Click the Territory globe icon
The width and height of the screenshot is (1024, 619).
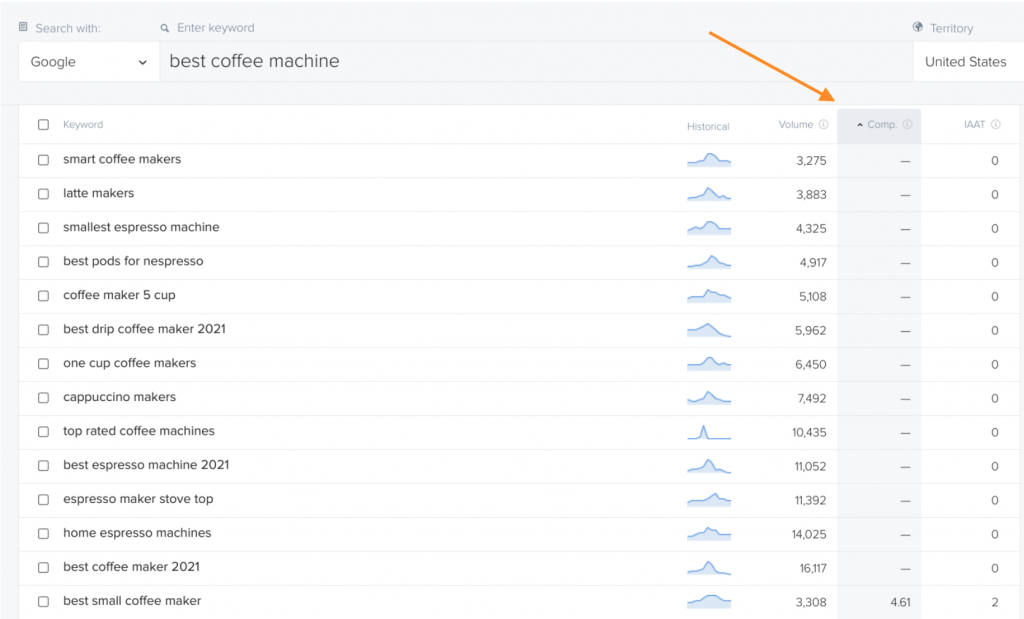coord(918,27)
